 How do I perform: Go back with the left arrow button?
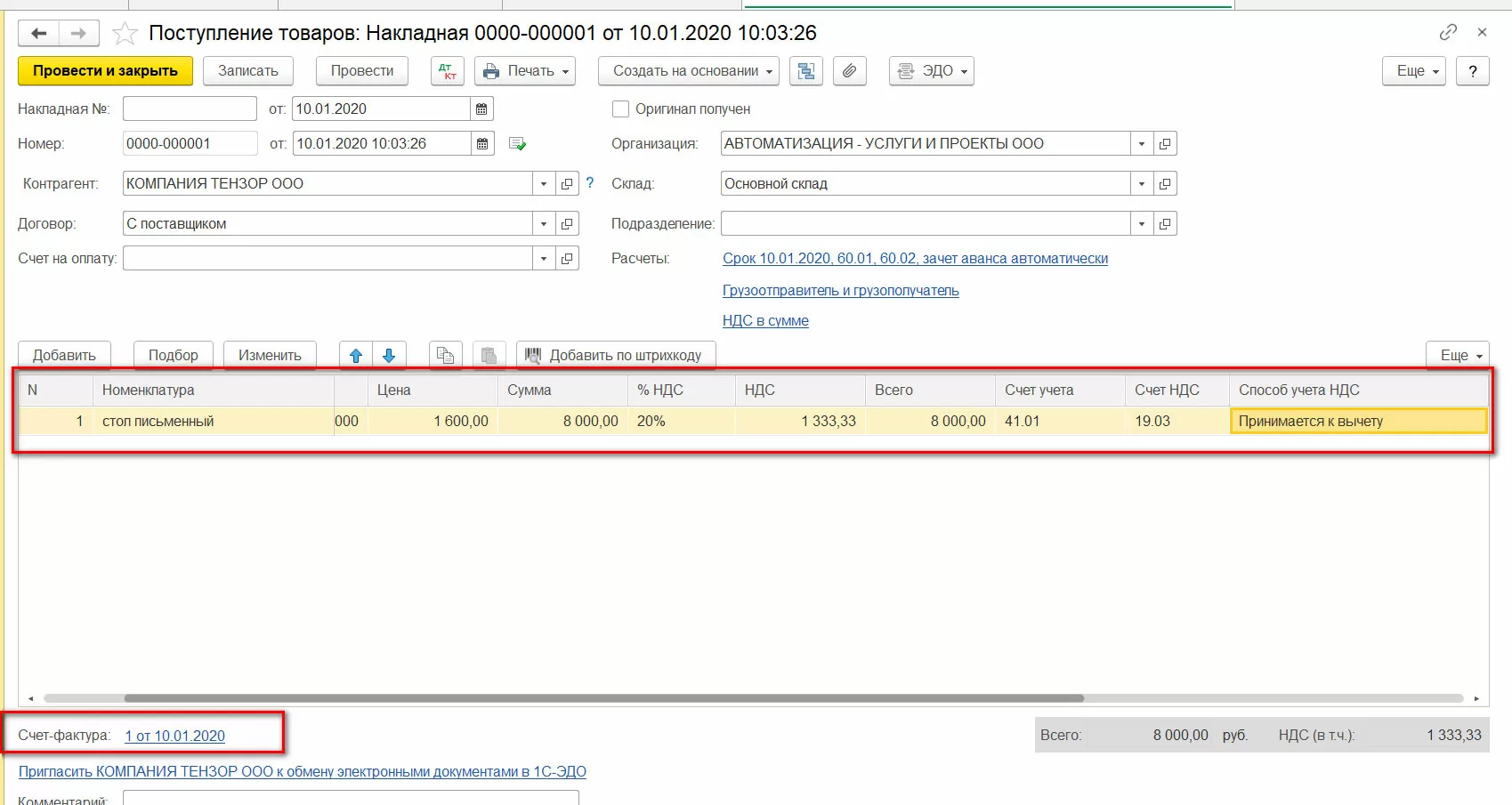pos(38,33)
